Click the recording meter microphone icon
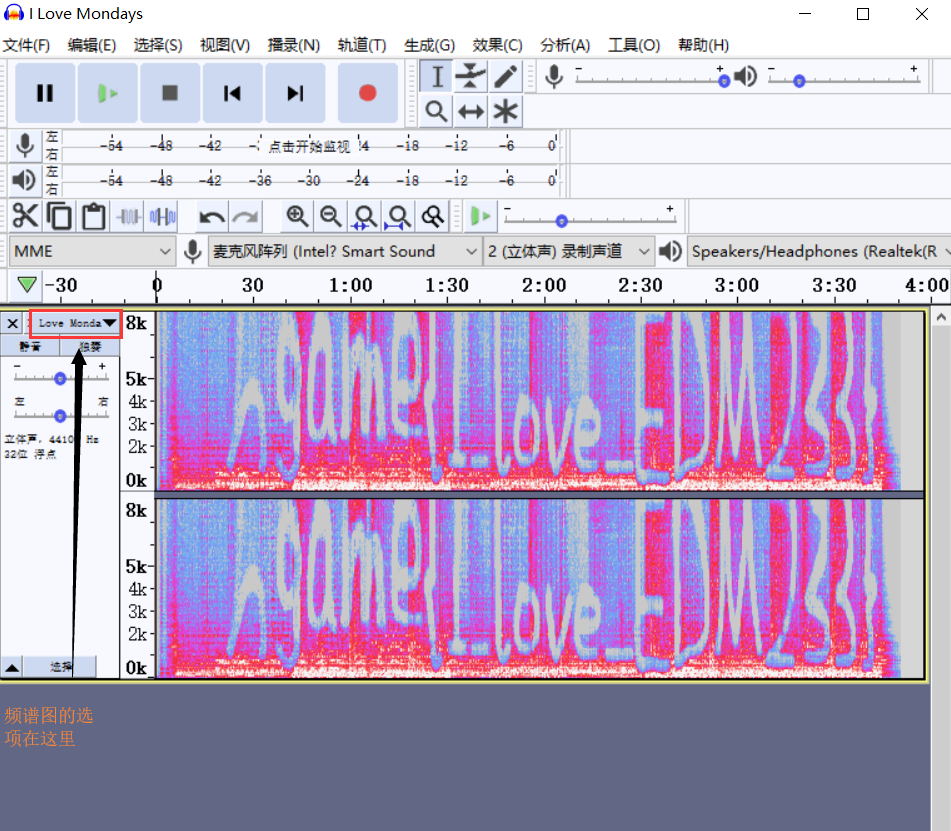Image resolution: width=951 pixels, height=831 pixels. pyautogui.click(x=25, y=146)
